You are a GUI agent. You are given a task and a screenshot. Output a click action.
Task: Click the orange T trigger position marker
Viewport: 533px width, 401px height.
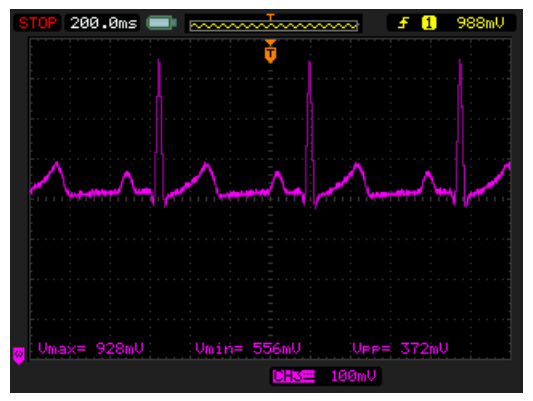270,54
